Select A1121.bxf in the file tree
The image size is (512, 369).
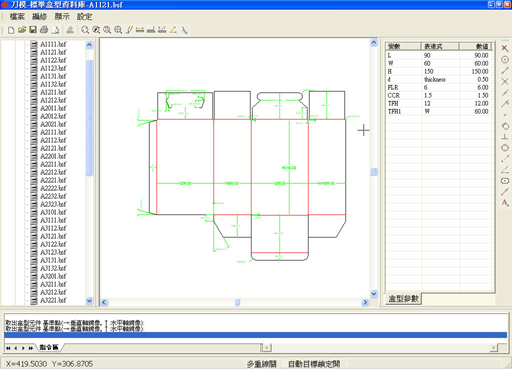tap(53, 52)
